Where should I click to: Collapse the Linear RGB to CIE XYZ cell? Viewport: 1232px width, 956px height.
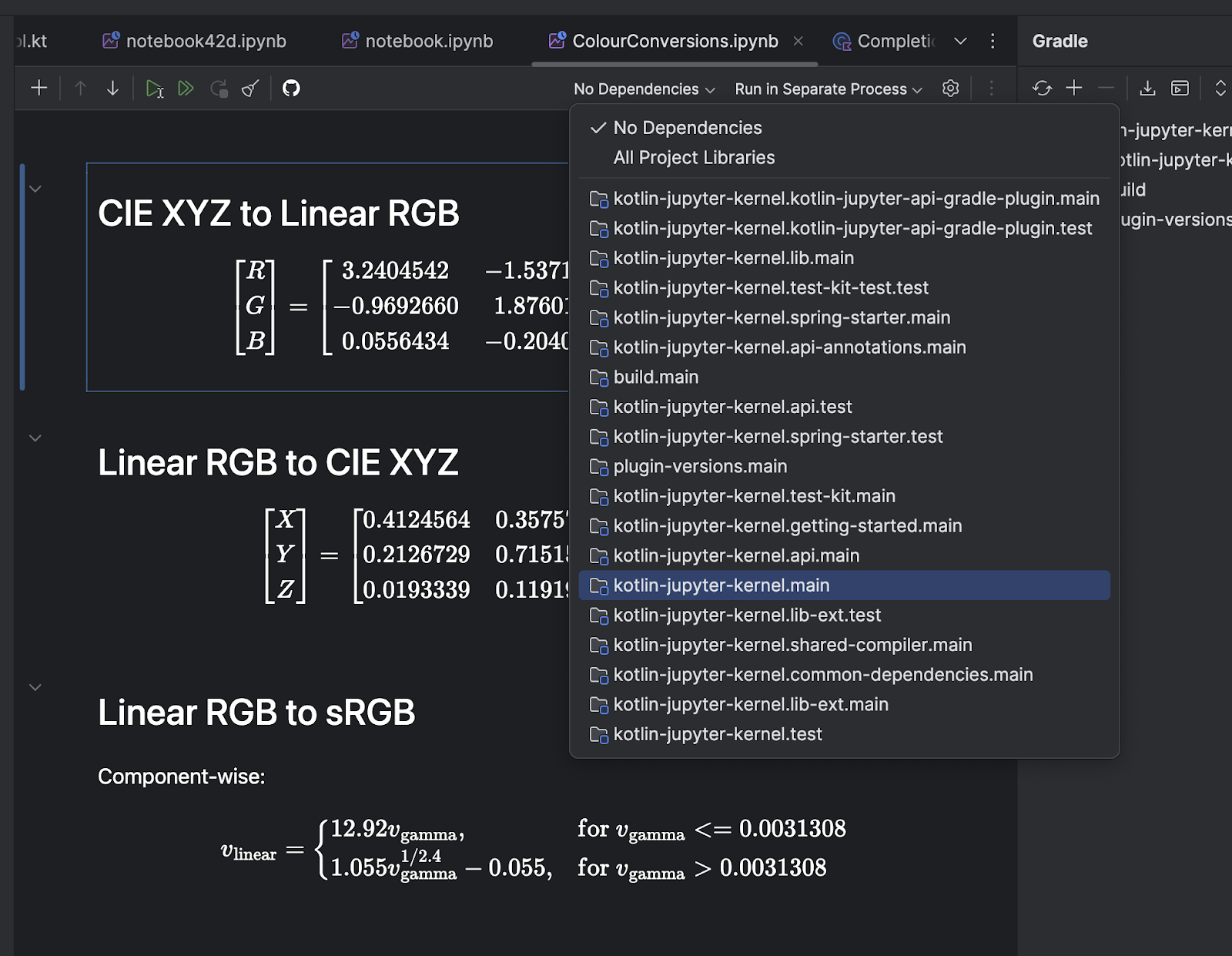[x=35, y=438]
